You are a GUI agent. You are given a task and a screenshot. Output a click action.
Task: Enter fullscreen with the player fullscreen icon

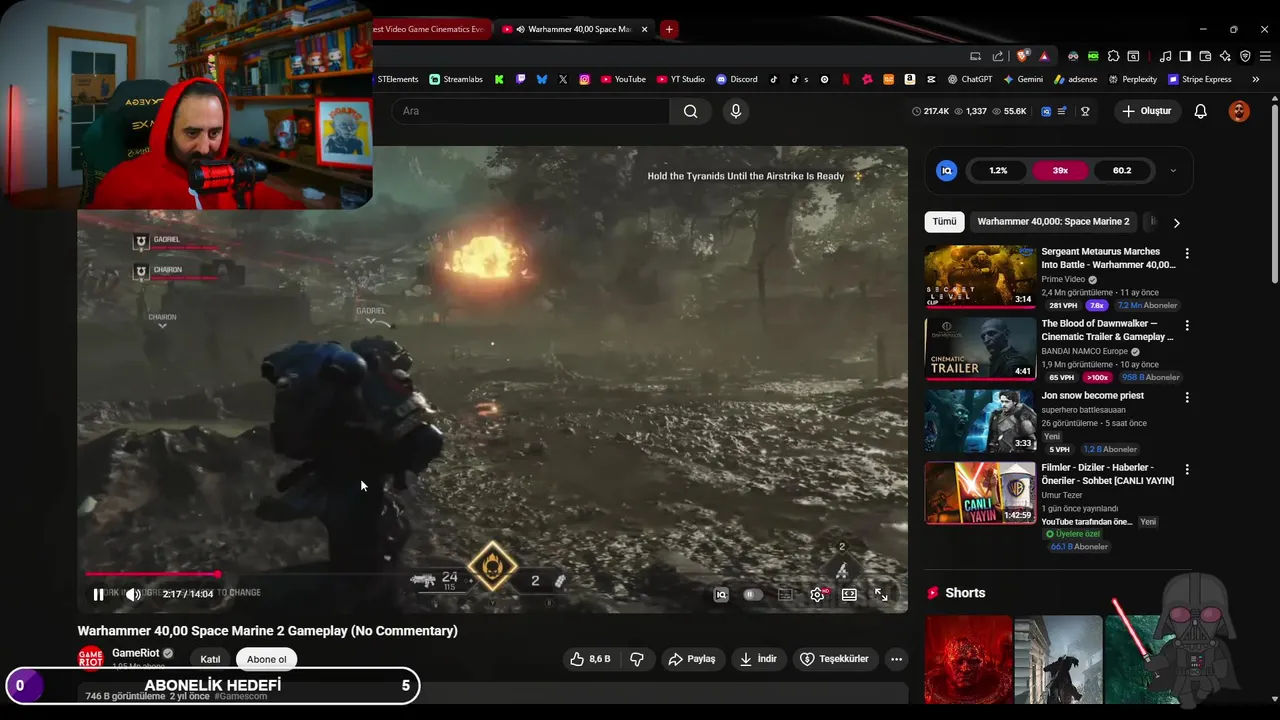coord(881,594)
